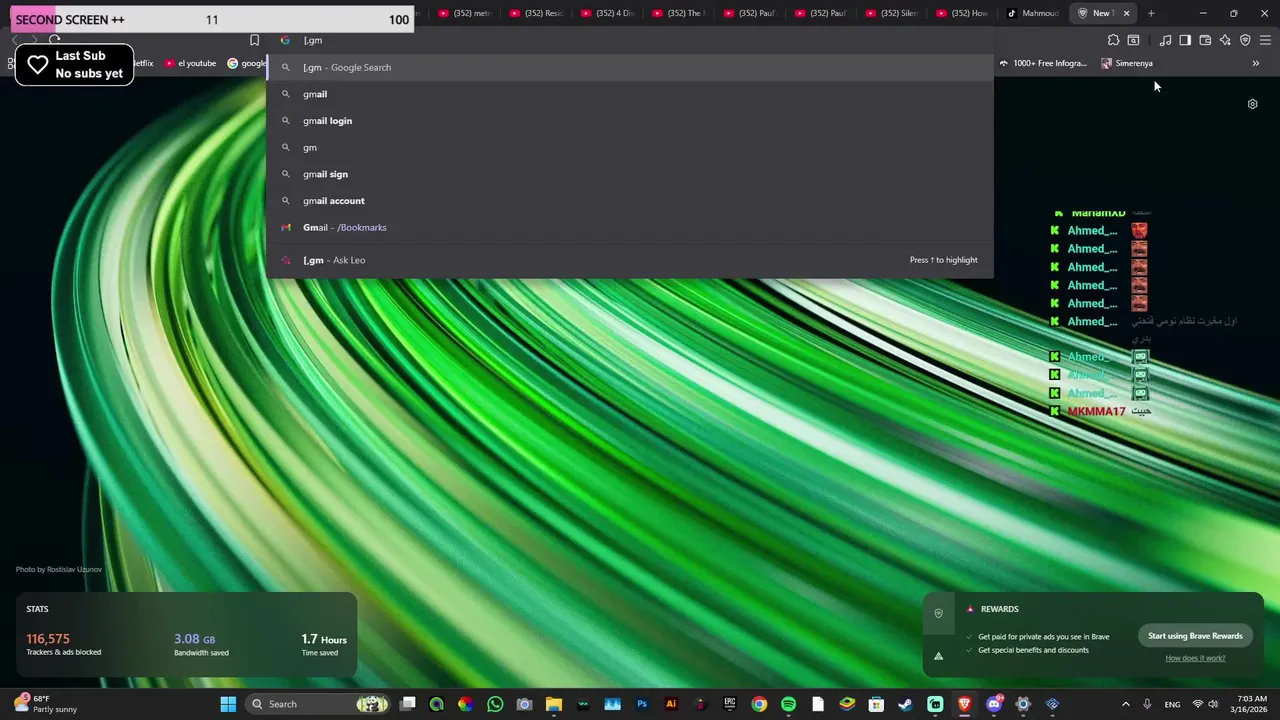Select the "l.gm - Google Search" suggestion
This screenshot has width=1280, height=720.
click(630, 67)
